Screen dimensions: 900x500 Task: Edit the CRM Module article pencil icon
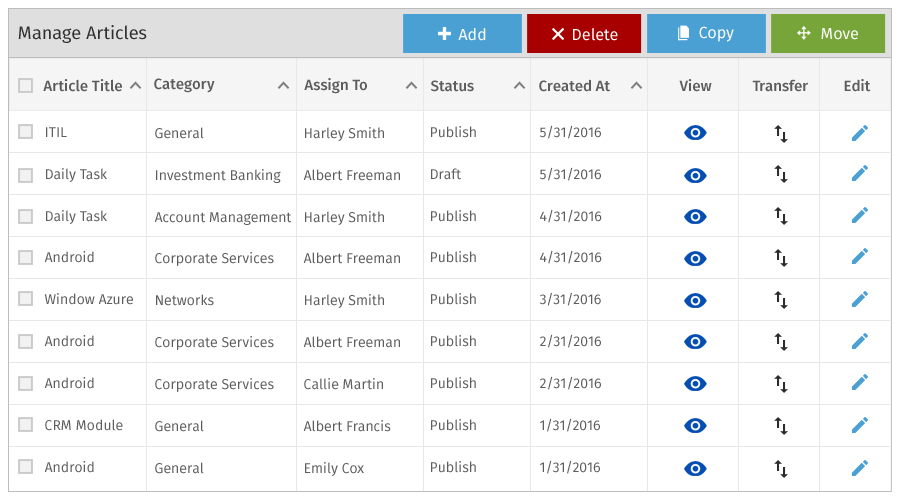click(x=859, y=425)
